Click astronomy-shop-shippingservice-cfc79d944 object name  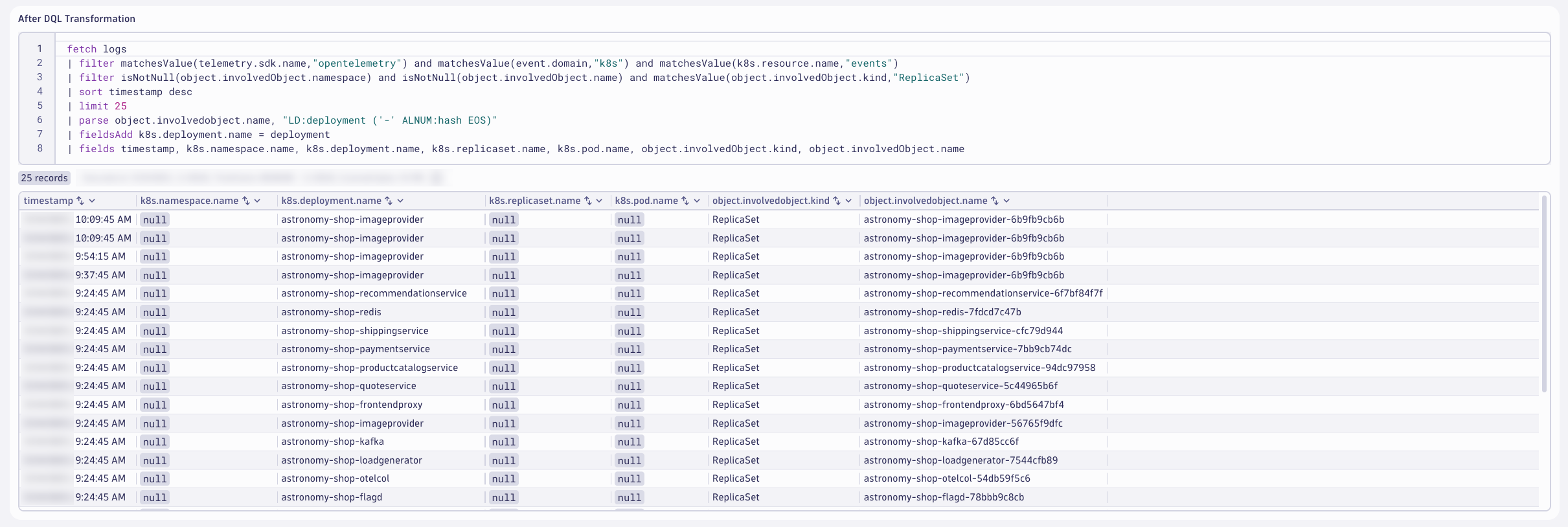point(963,331)
